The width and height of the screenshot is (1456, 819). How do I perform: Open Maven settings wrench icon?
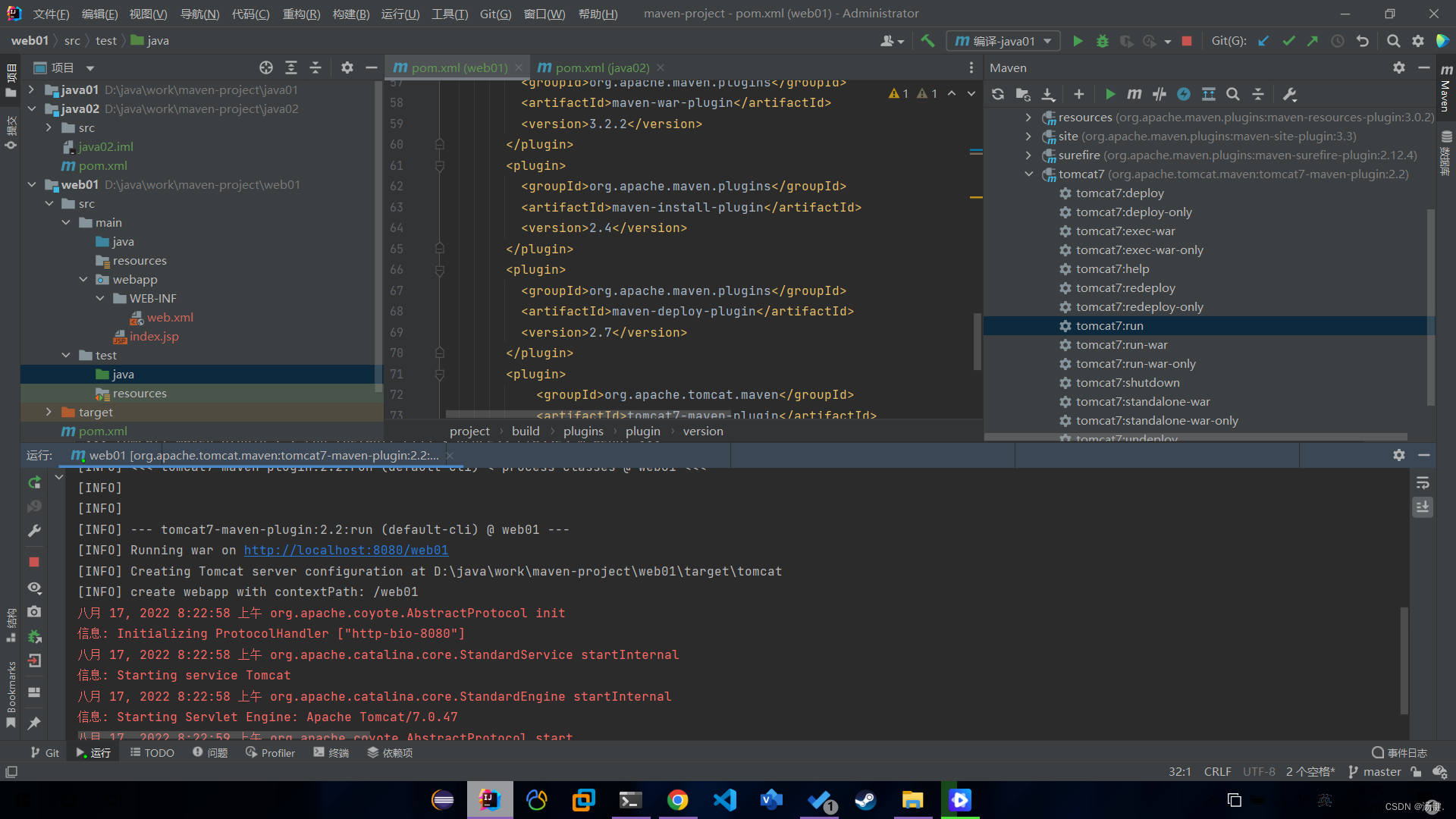point(1289,94)
